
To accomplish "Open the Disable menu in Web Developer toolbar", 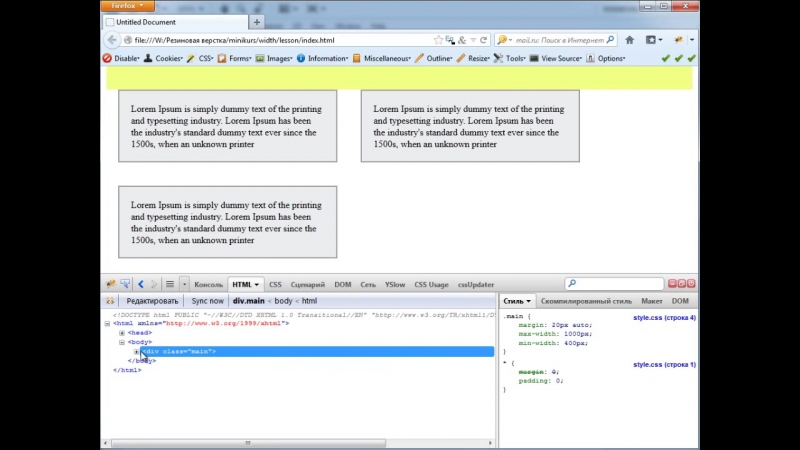I will pos(121,58).
